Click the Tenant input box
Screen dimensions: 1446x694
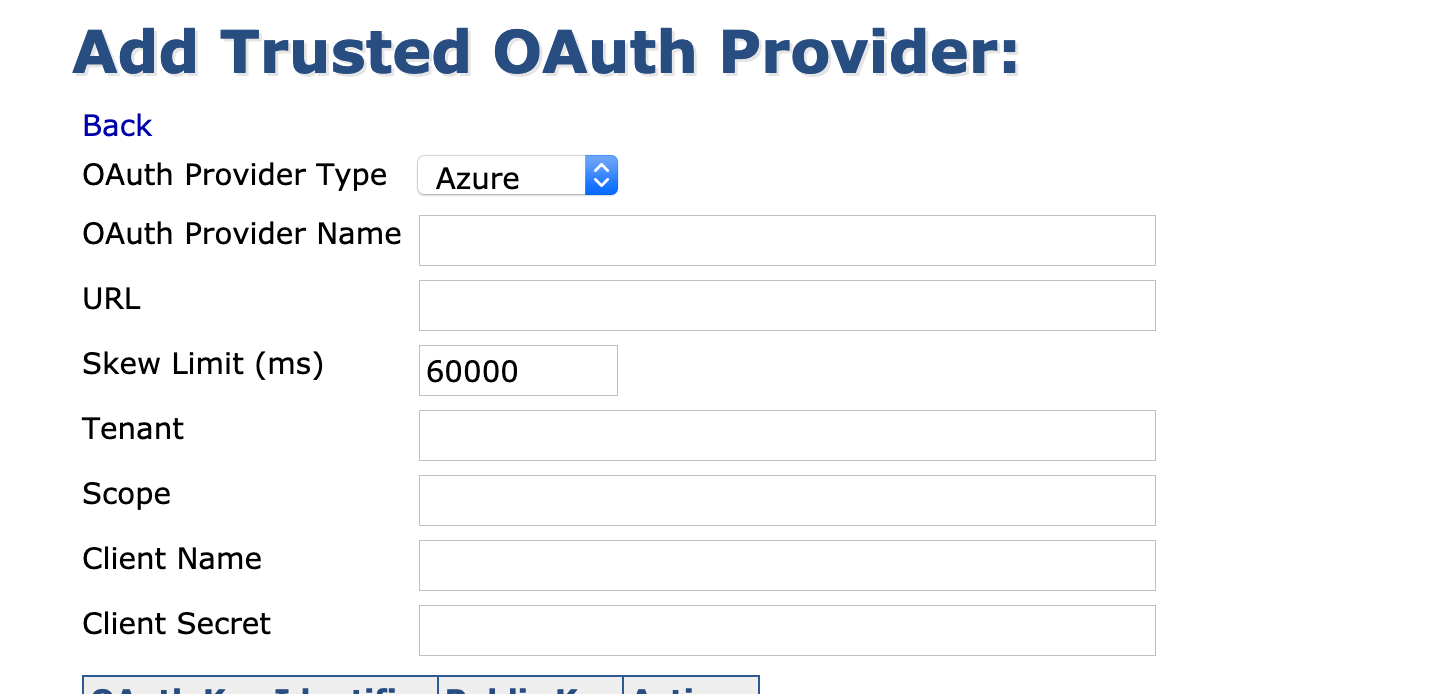pos(786,436)
